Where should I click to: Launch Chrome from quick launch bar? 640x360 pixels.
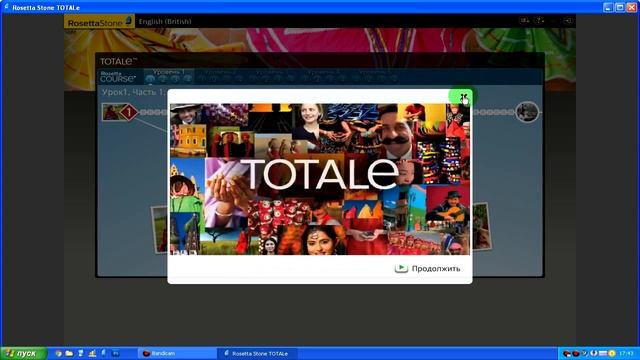(x=58, y=353)
